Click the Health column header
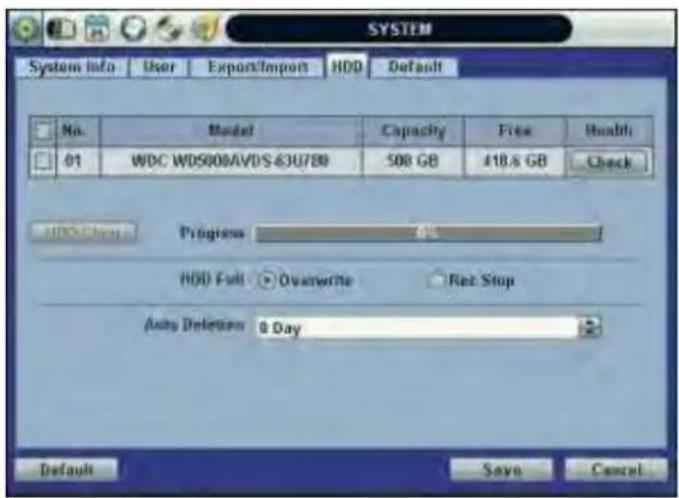This screenshot has height=498, width=679. point(609,131)
